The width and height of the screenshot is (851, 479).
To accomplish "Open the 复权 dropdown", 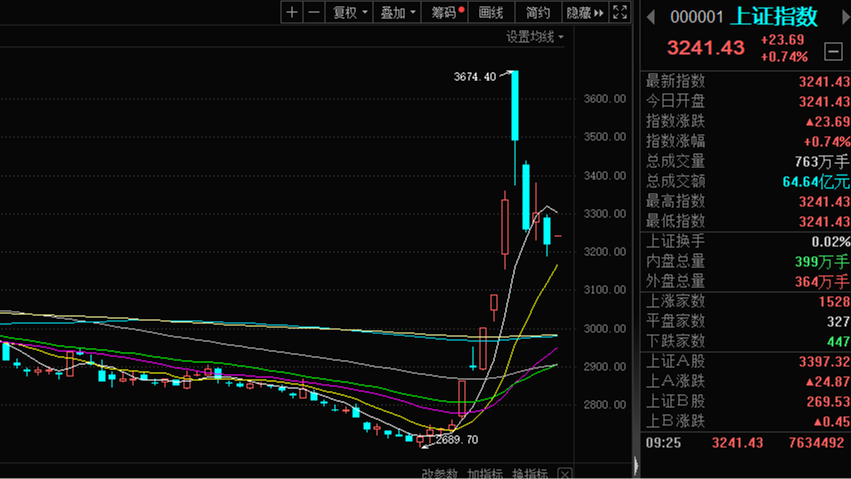I will 350,12.
